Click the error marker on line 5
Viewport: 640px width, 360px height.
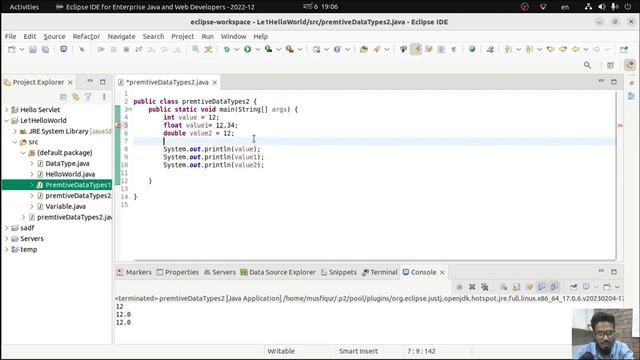tap(119, 126)
